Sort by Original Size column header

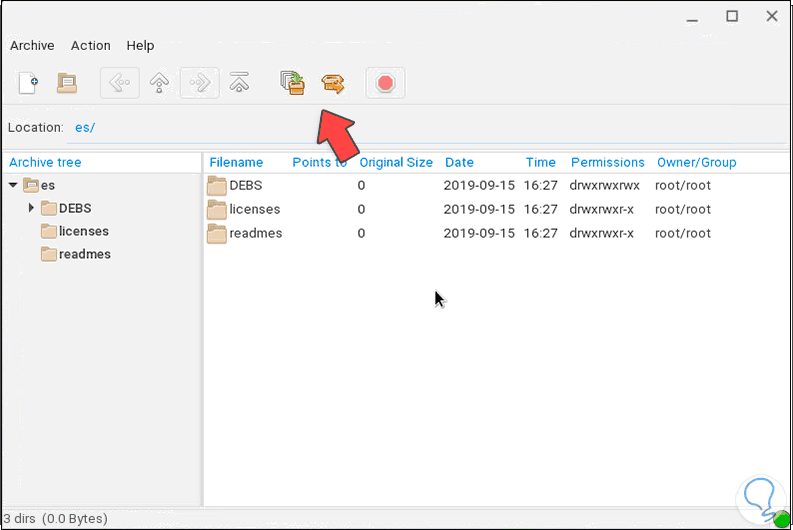click(x=396, y=162)
